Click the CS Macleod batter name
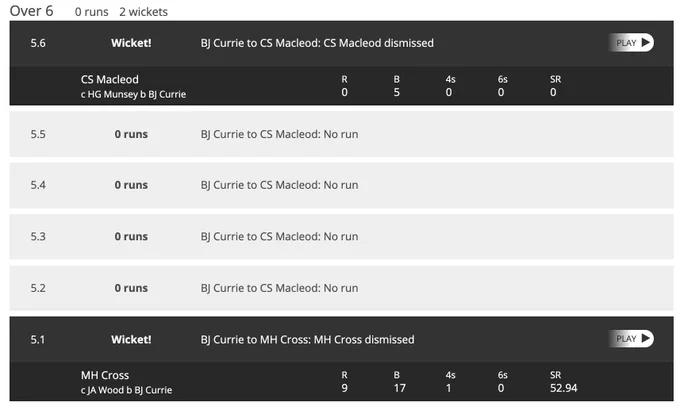This screenshot has height=410, width=680. 110,79
